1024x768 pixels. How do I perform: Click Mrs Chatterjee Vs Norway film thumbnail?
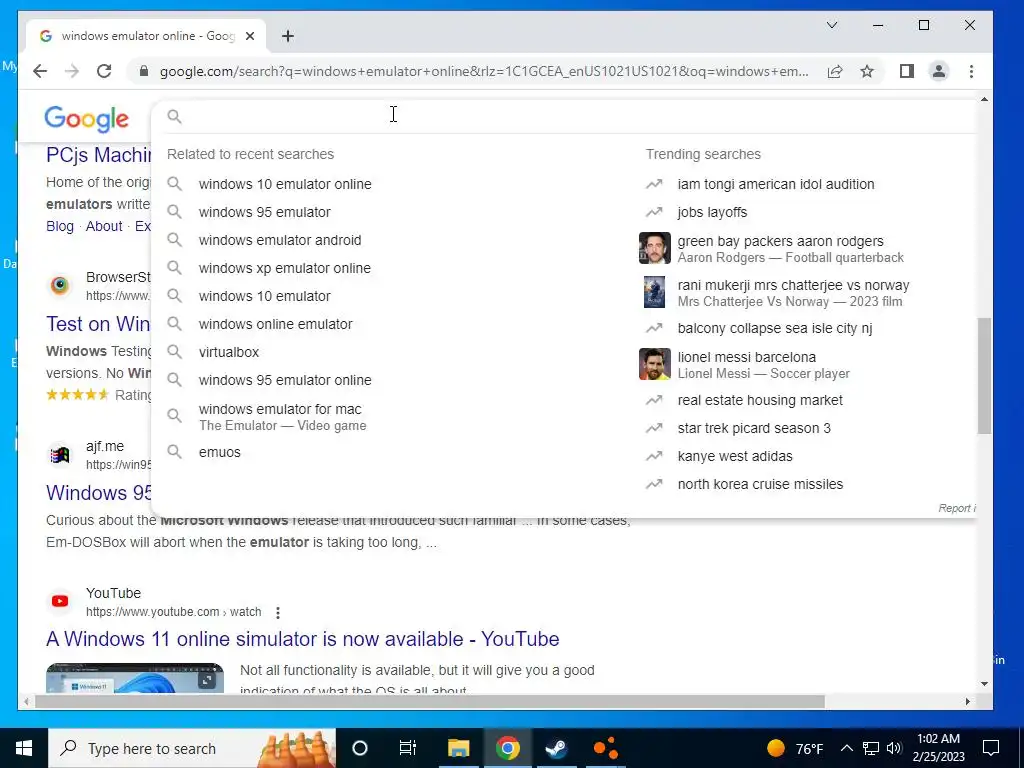(x=654, y=292)
